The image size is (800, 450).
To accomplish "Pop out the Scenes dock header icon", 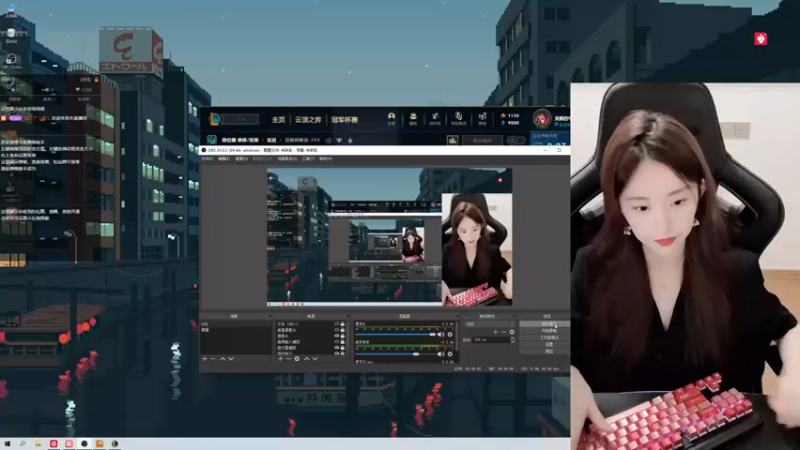I will [x=270, y=316].
